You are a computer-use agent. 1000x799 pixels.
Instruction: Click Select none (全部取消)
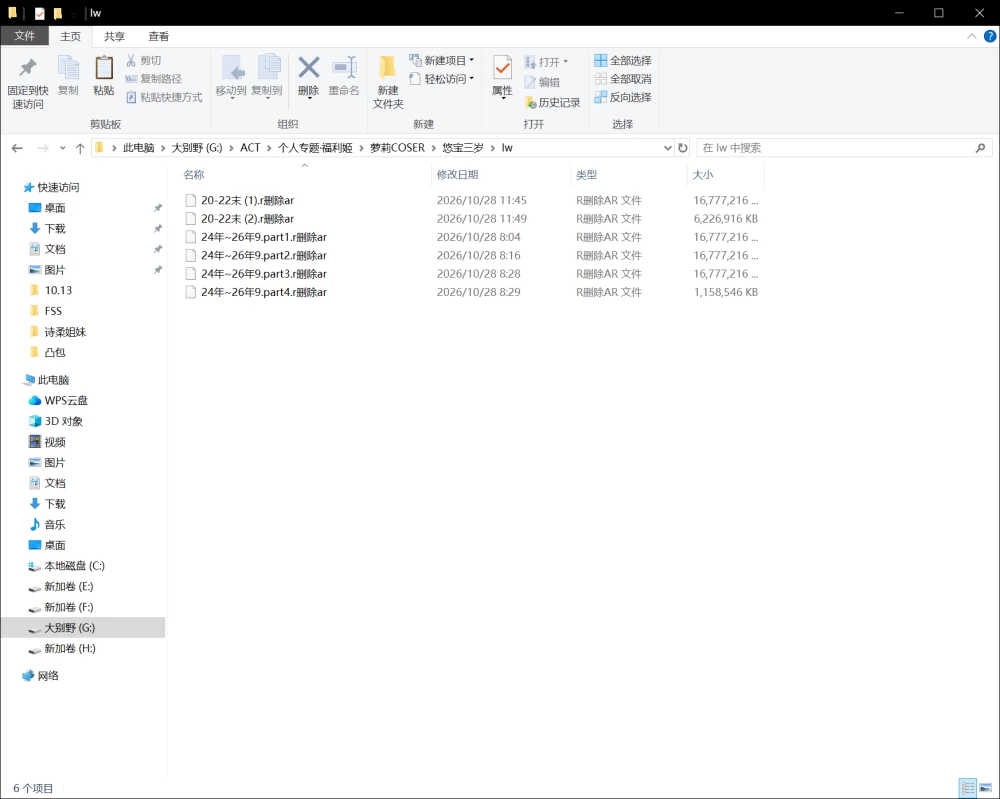tap(623, 78)
